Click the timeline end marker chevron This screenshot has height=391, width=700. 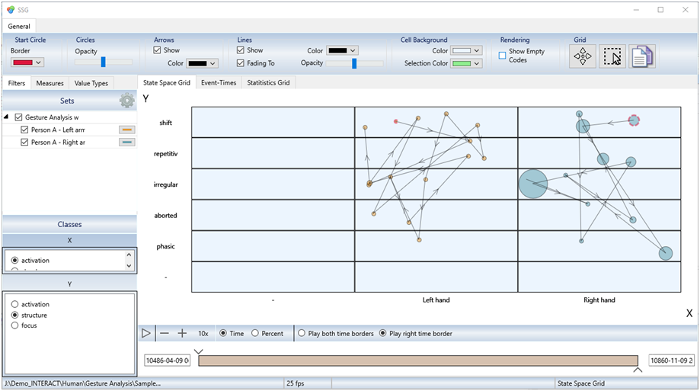click(x=638, y=370)
